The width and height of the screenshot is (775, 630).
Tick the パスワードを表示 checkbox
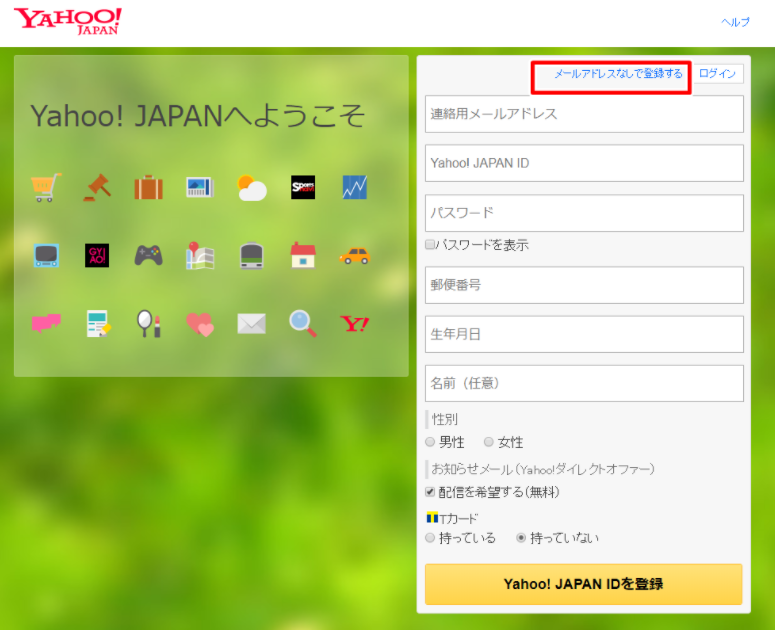(430, 244)
